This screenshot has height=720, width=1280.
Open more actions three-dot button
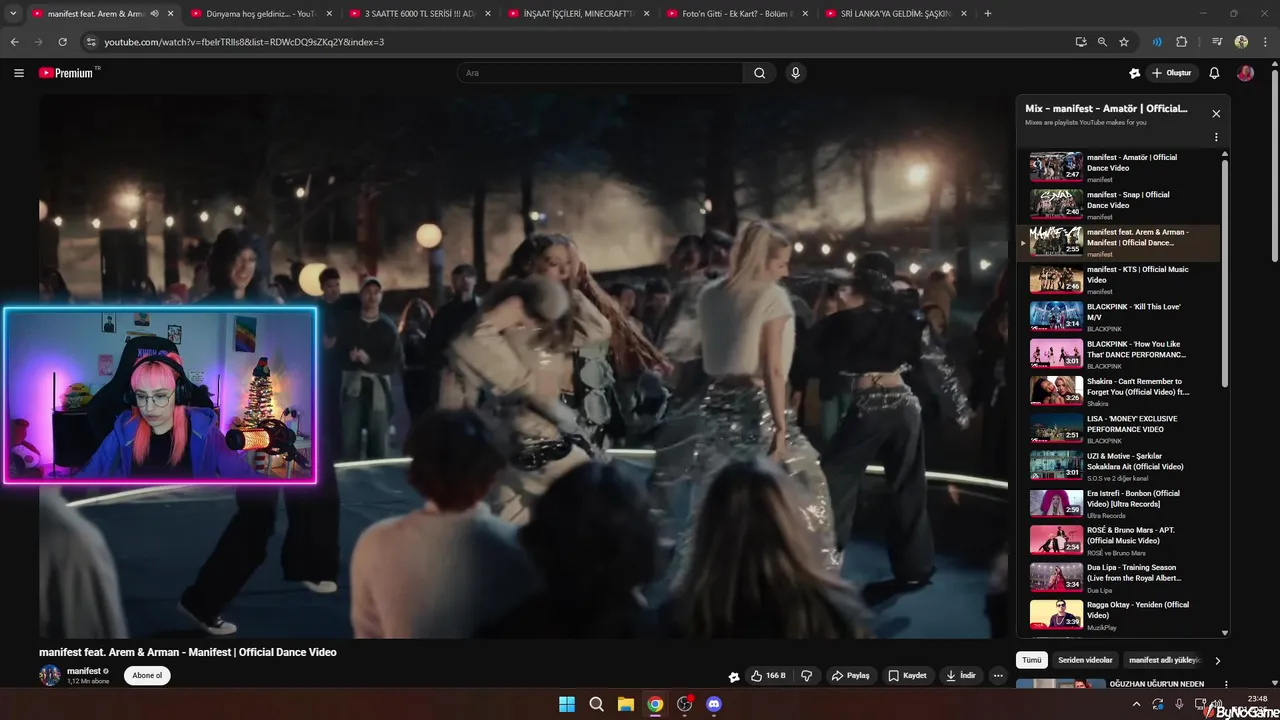coord(998,676)
